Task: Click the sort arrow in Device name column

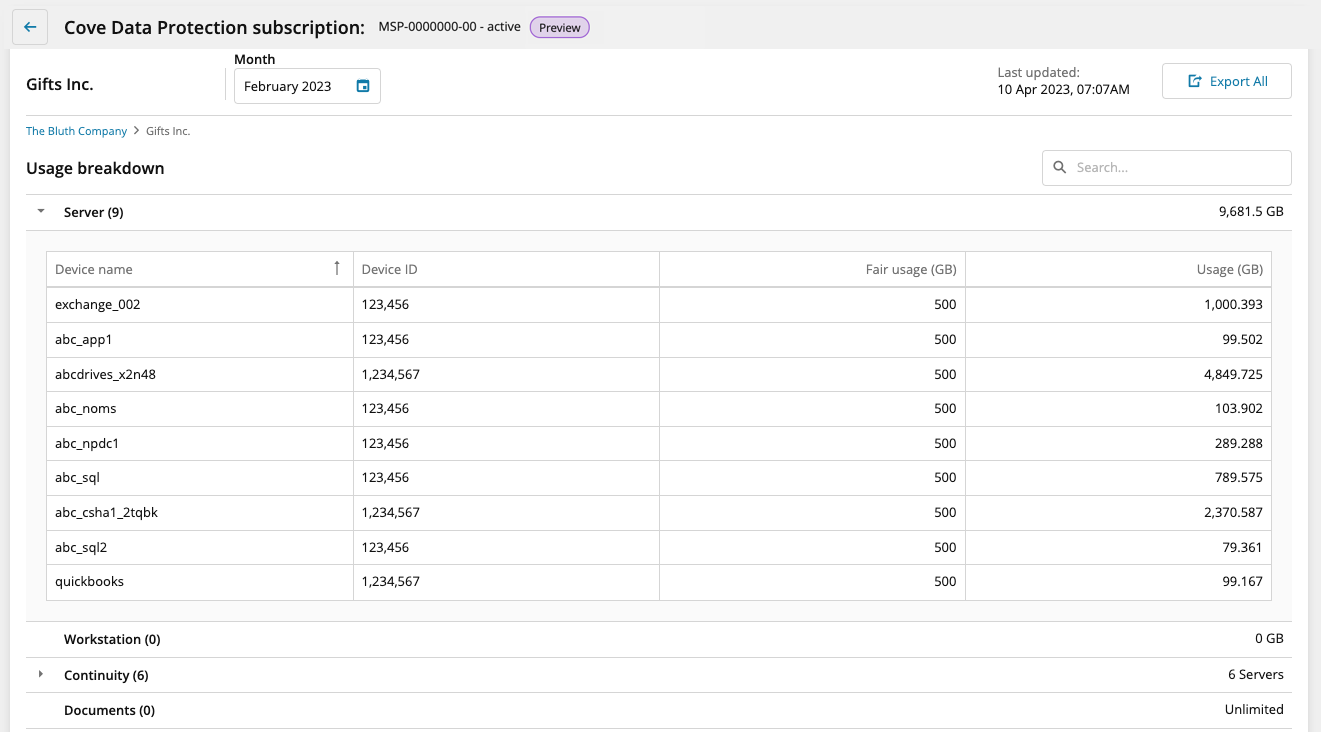Action: (337, 268)
